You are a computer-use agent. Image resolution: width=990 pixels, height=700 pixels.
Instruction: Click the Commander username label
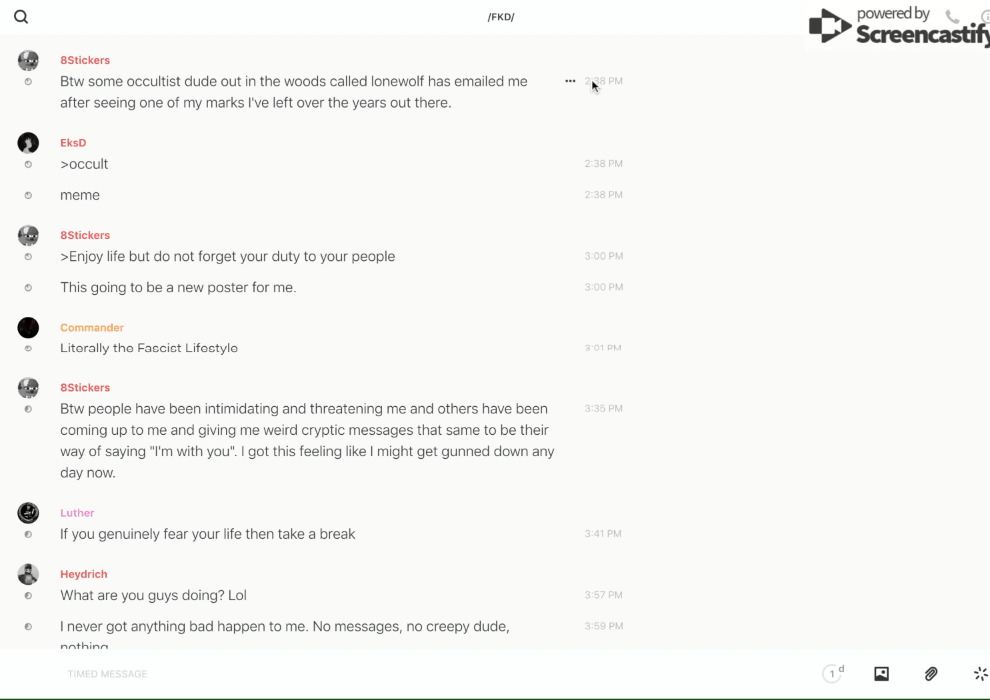92,328
